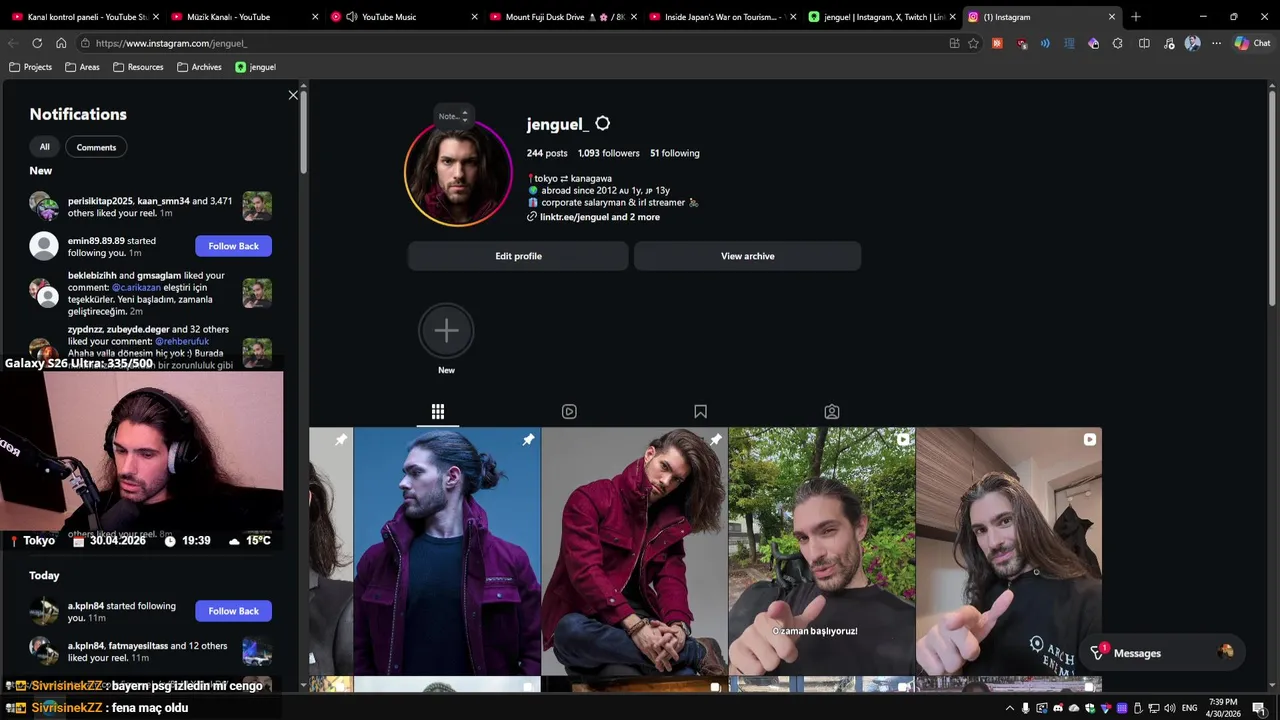
Task: Open the pinned blue-background purple jacket post
Action: click(x=447, y=551)
